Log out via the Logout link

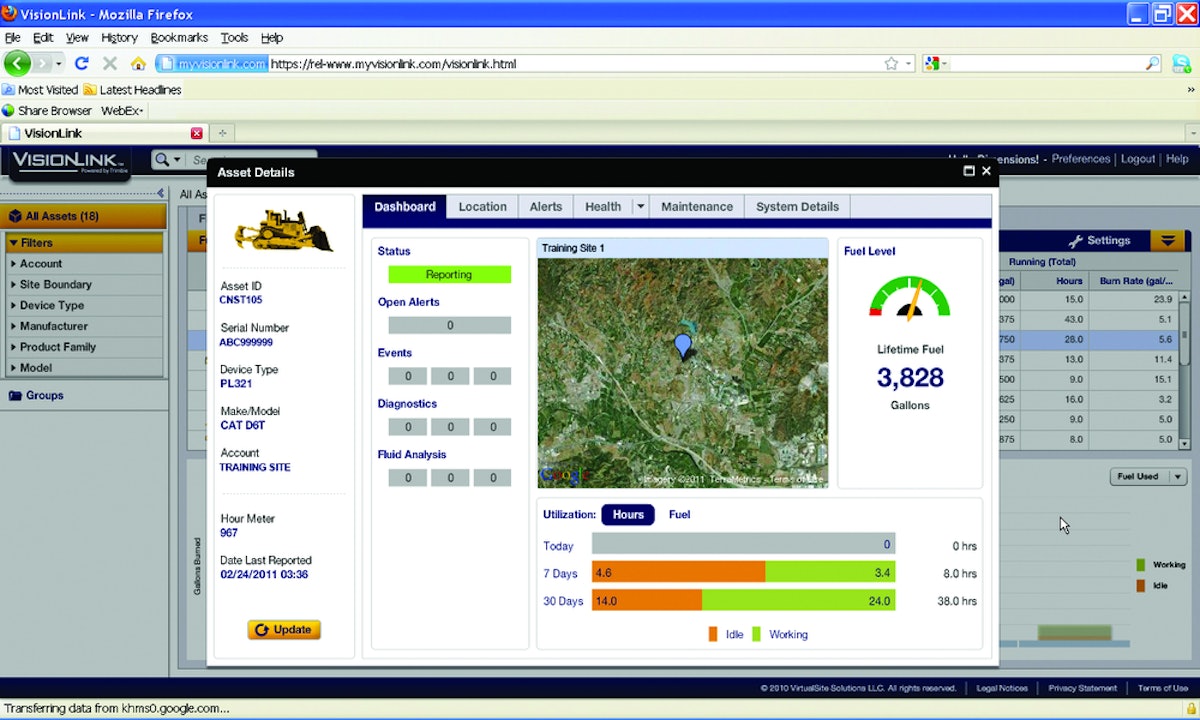[x=1138, y=158]
